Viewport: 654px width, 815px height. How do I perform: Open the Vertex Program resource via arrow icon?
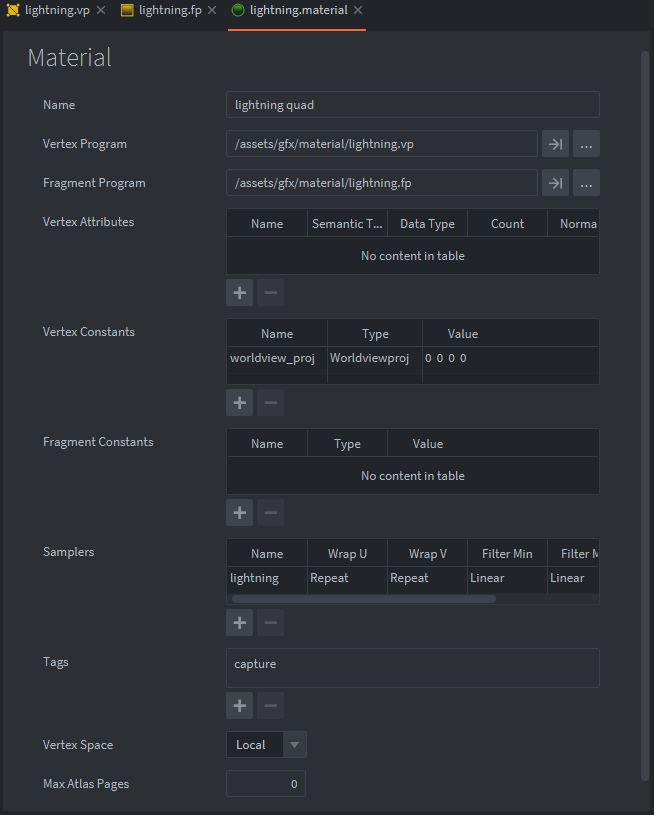tap(555, 143)
